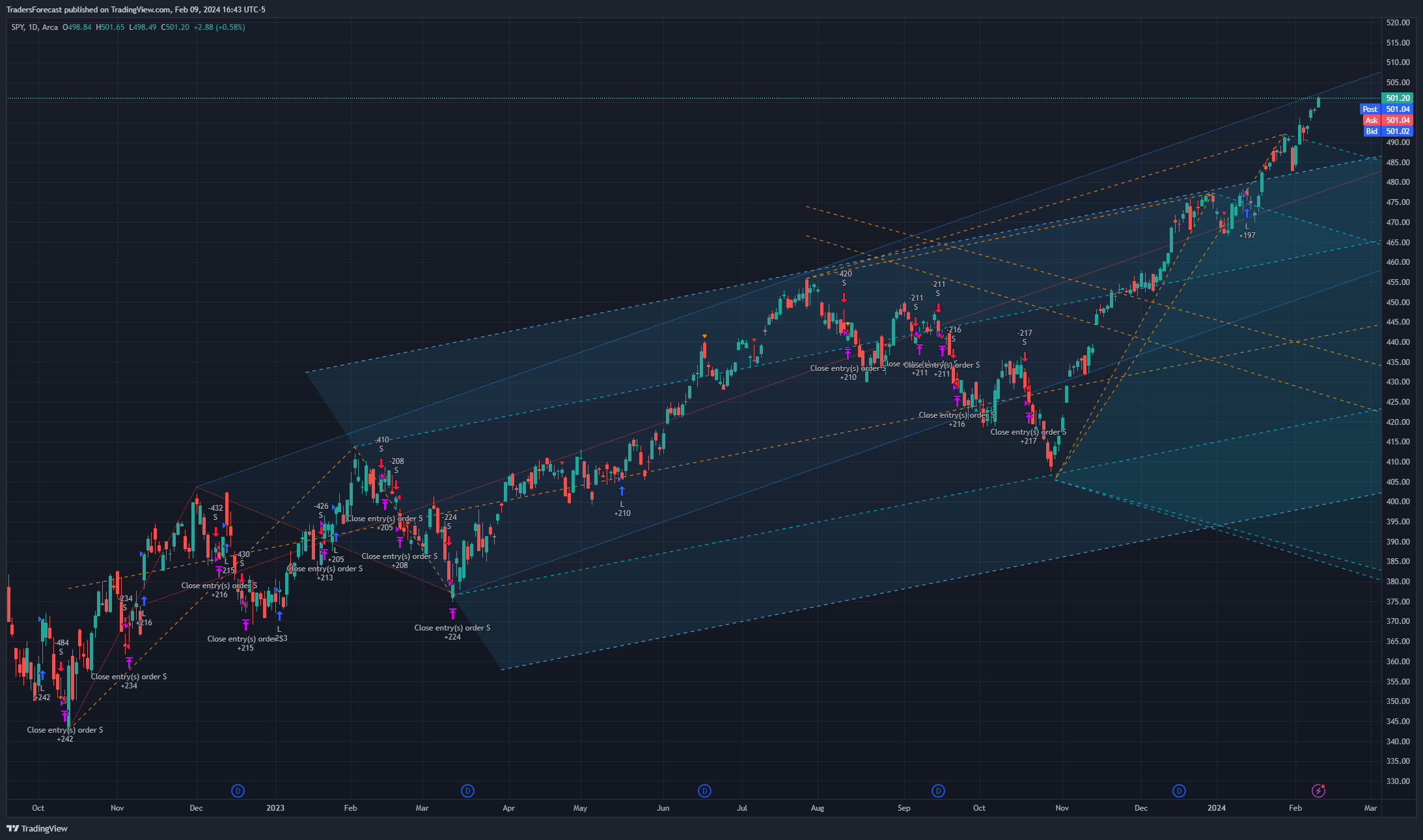Click the blue Bid 501.02 price label
The height and width of the screenshot is (840, 1423).
click(1388, 131)
